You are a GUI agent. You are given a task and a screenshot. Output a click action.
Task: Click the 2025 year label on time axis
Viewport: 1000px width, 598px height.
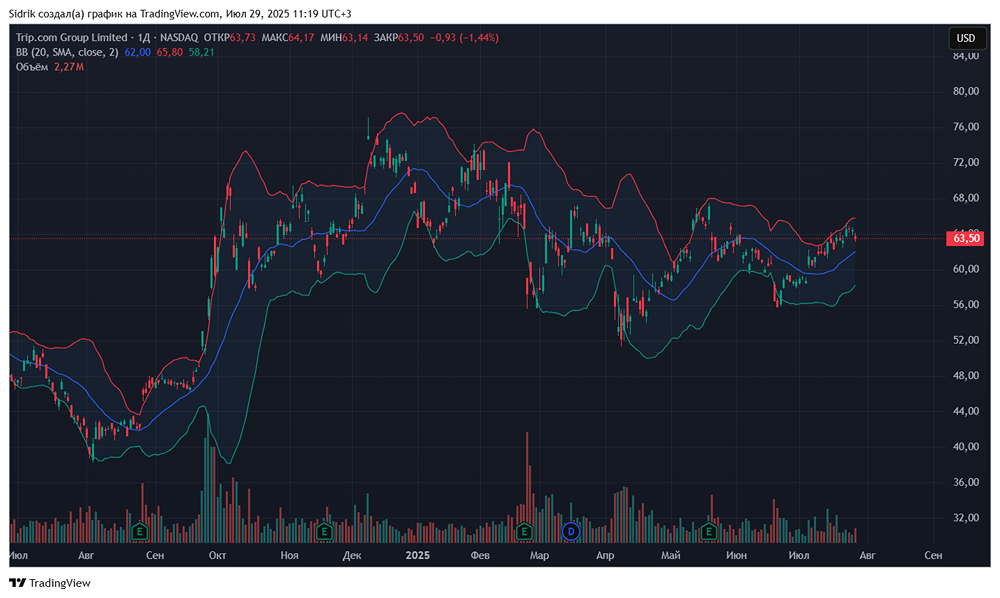[418, 555]
